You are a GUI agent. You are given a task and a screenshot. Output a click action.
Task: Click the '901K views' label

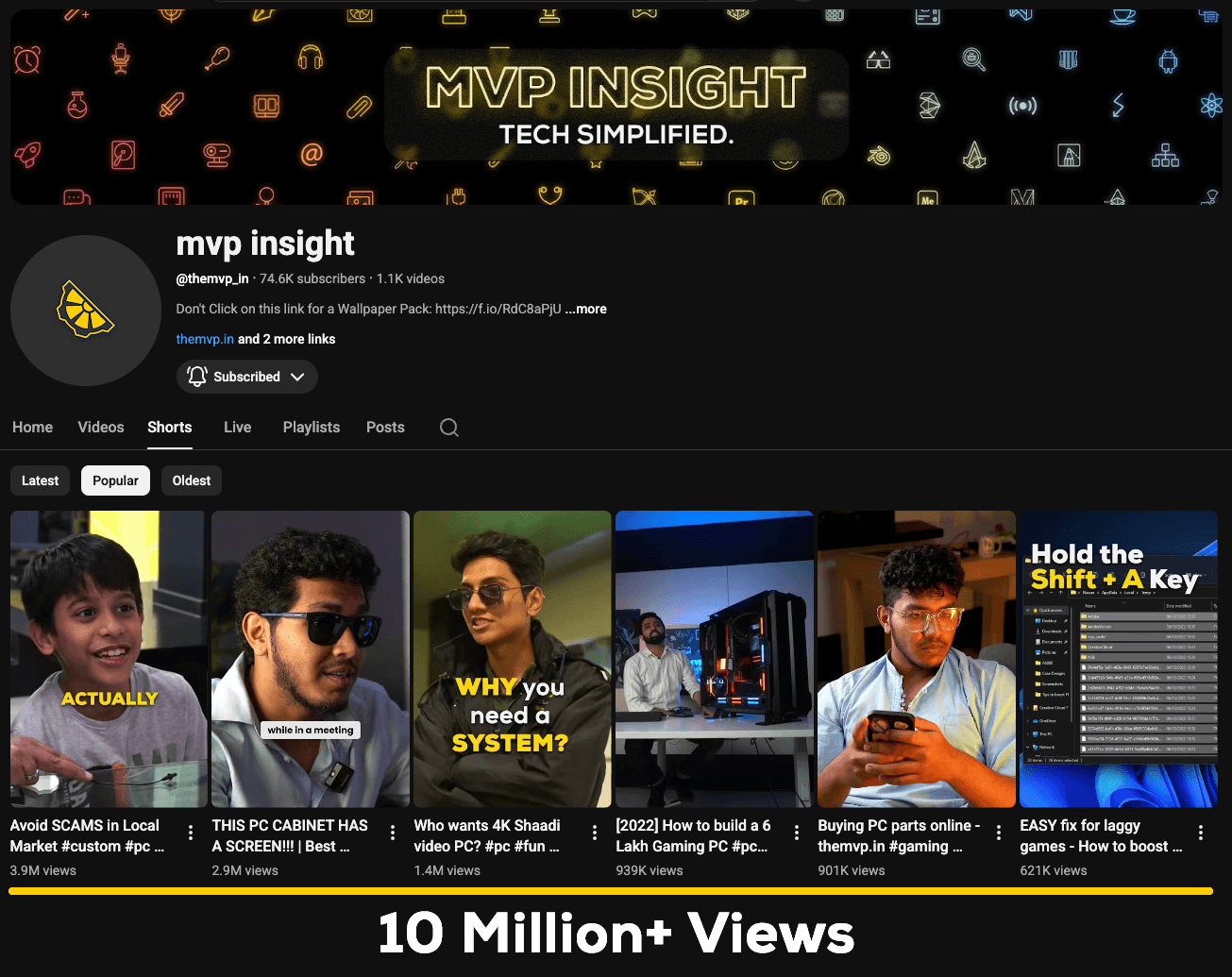pyautogui.click(x=852, y=870)
